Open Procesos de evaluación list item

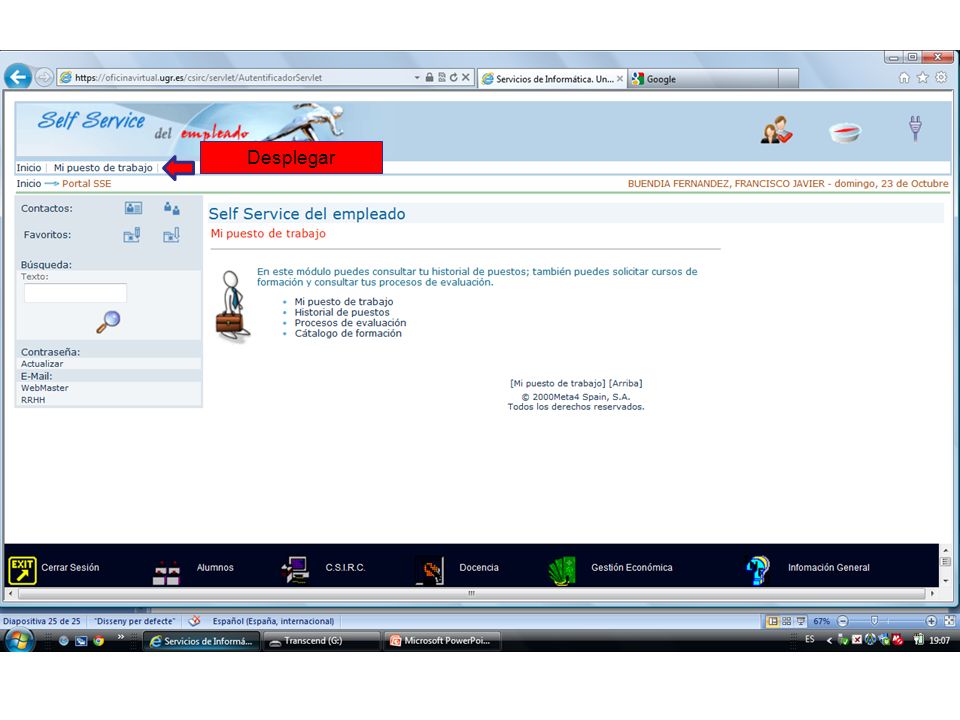pyautogui.click(x=350, y=323)
